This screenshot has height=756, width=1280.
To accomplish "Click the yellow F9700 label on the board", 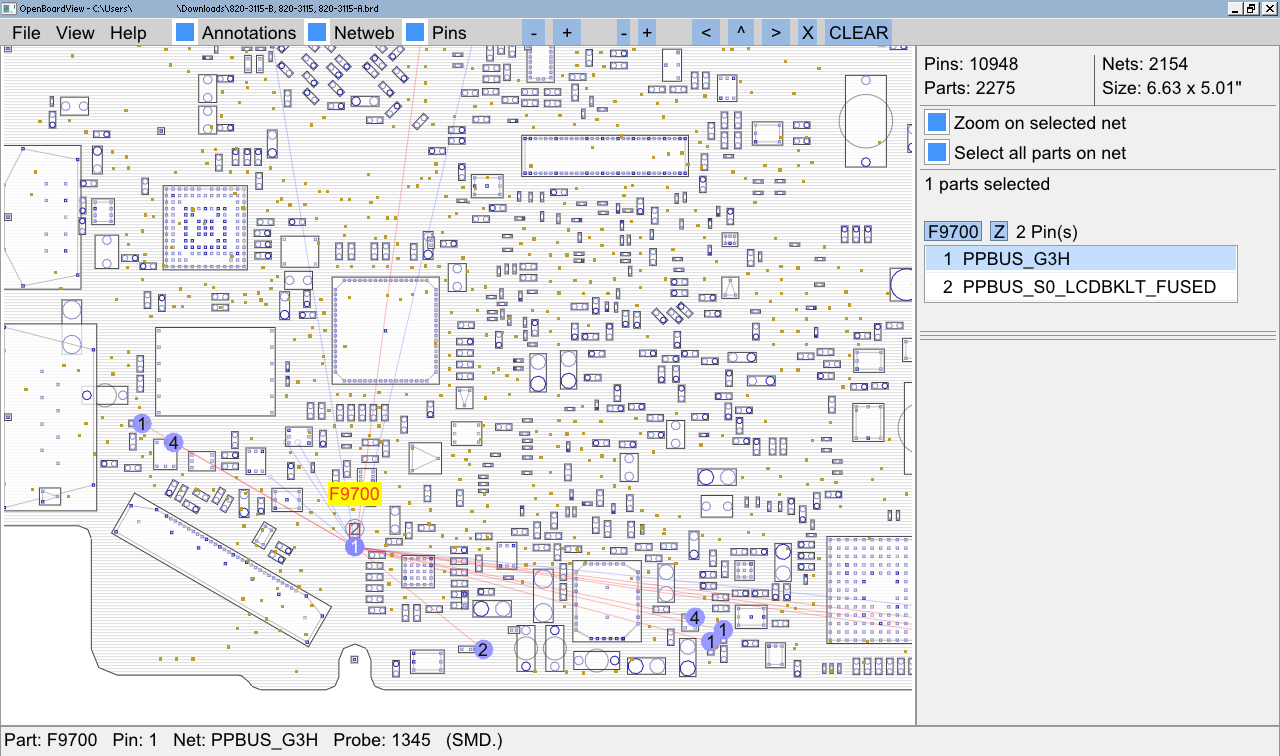I will coord(355,494).
